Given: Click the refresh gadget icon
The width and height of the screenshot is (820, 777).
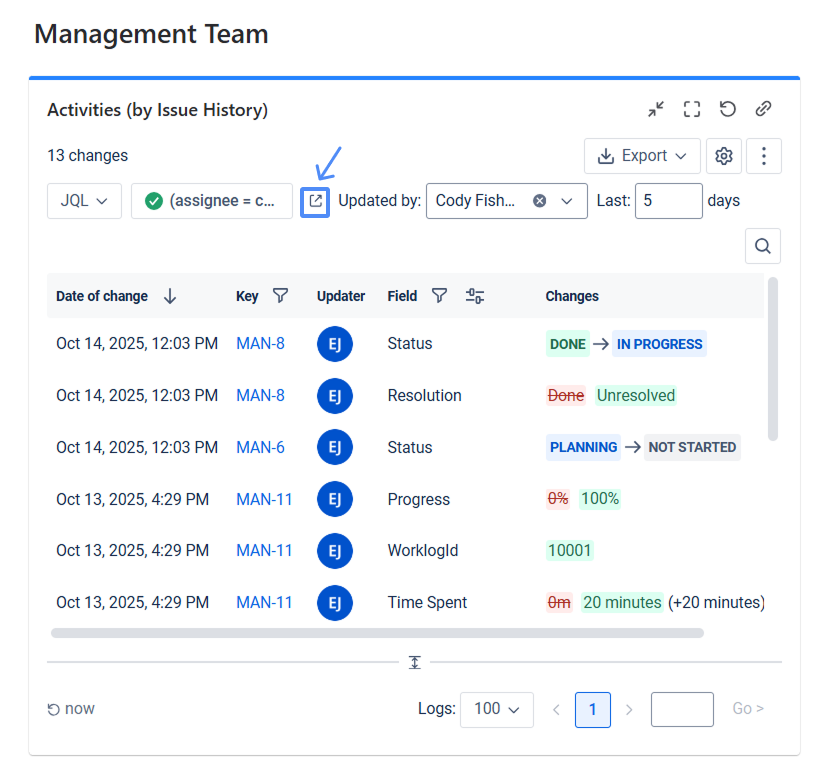Looking at the screenshot, I should tap(728, 109).
